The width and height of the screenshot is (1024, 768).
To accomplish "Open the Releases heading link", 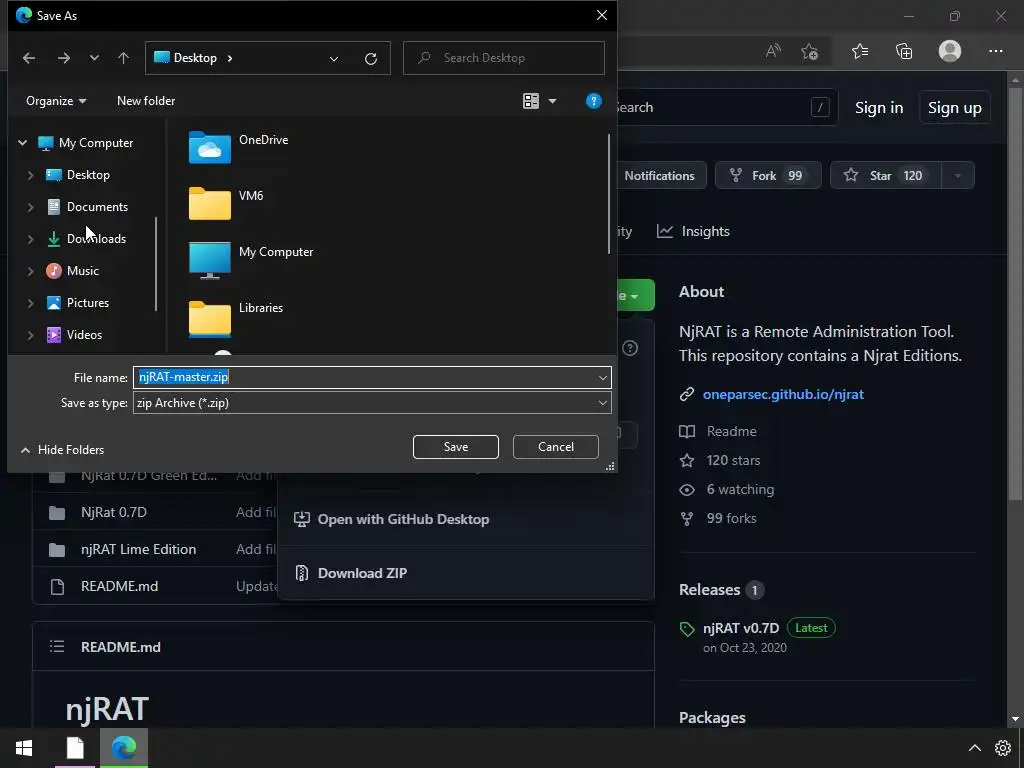I will (709, 590).
